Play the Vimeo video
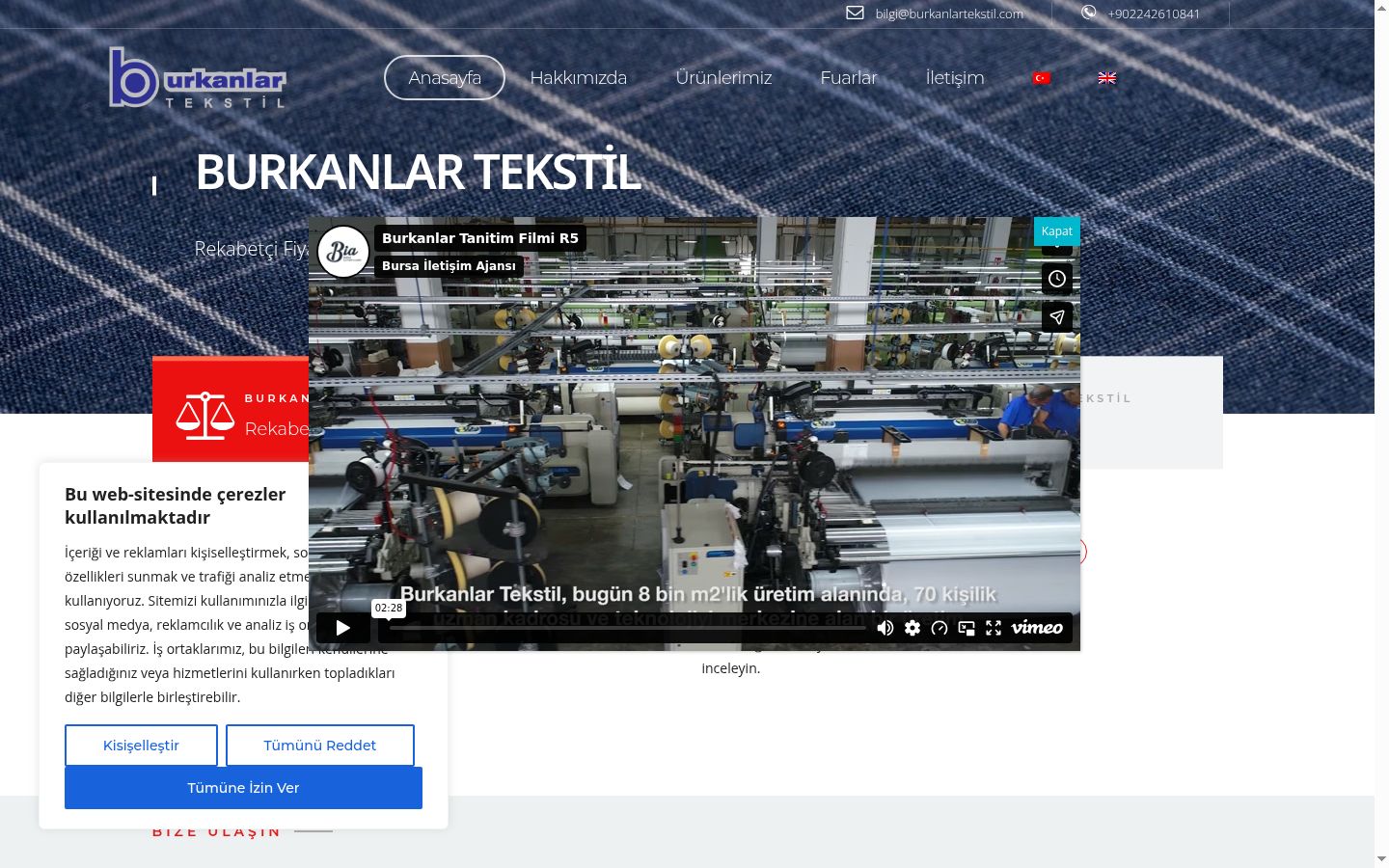The height and width of the screenshot is (868, 1389). (x=343, y=628)
